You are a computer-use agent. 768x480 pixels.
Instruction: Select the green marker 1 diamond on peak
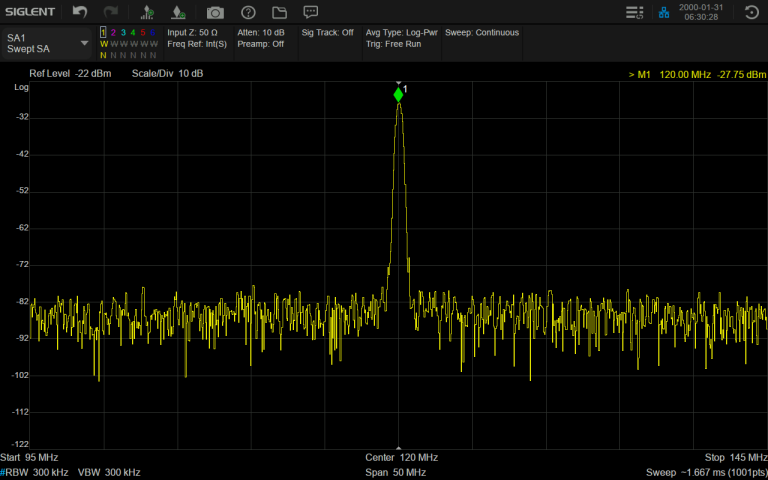click(398, 95)
